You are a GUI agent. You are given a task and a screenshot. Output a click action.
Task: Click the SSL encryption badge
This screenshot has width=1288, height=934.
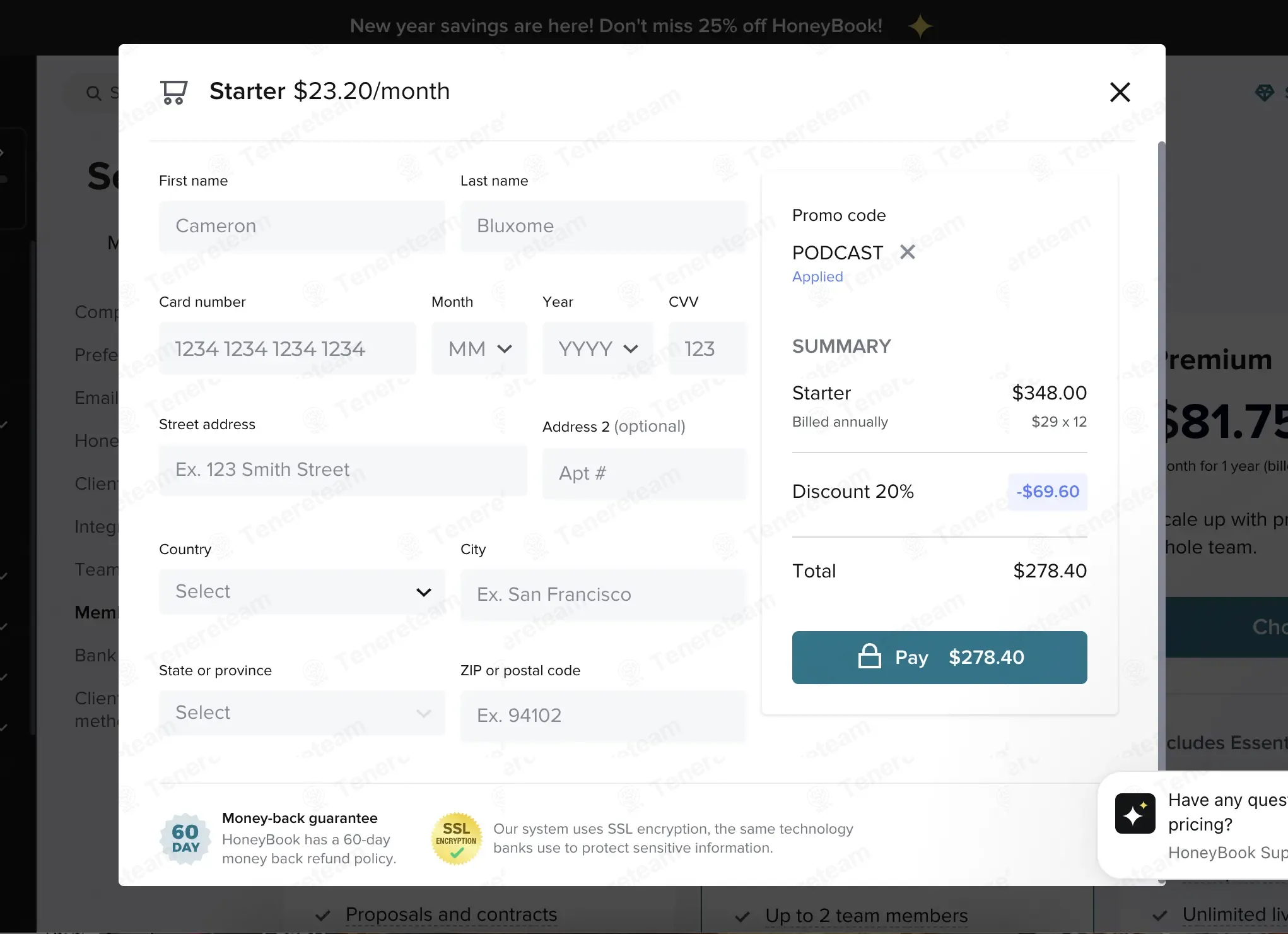coord(456,839)
